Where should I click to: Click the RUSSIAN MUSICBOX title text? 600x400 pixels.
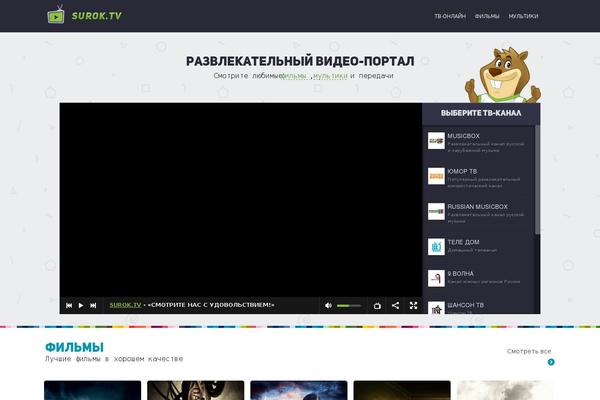477,207
